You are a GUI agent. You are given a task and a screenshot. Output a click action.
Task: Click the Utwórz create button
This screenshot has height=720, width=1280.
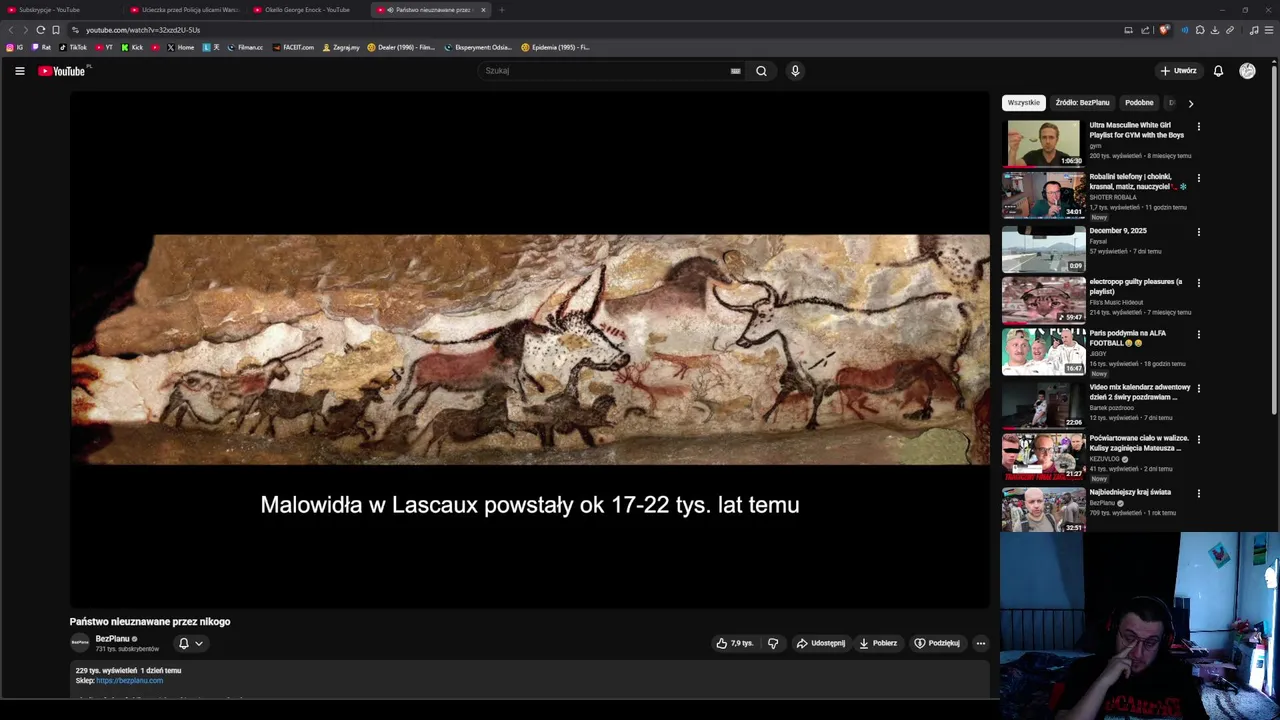pos(1178,71)
